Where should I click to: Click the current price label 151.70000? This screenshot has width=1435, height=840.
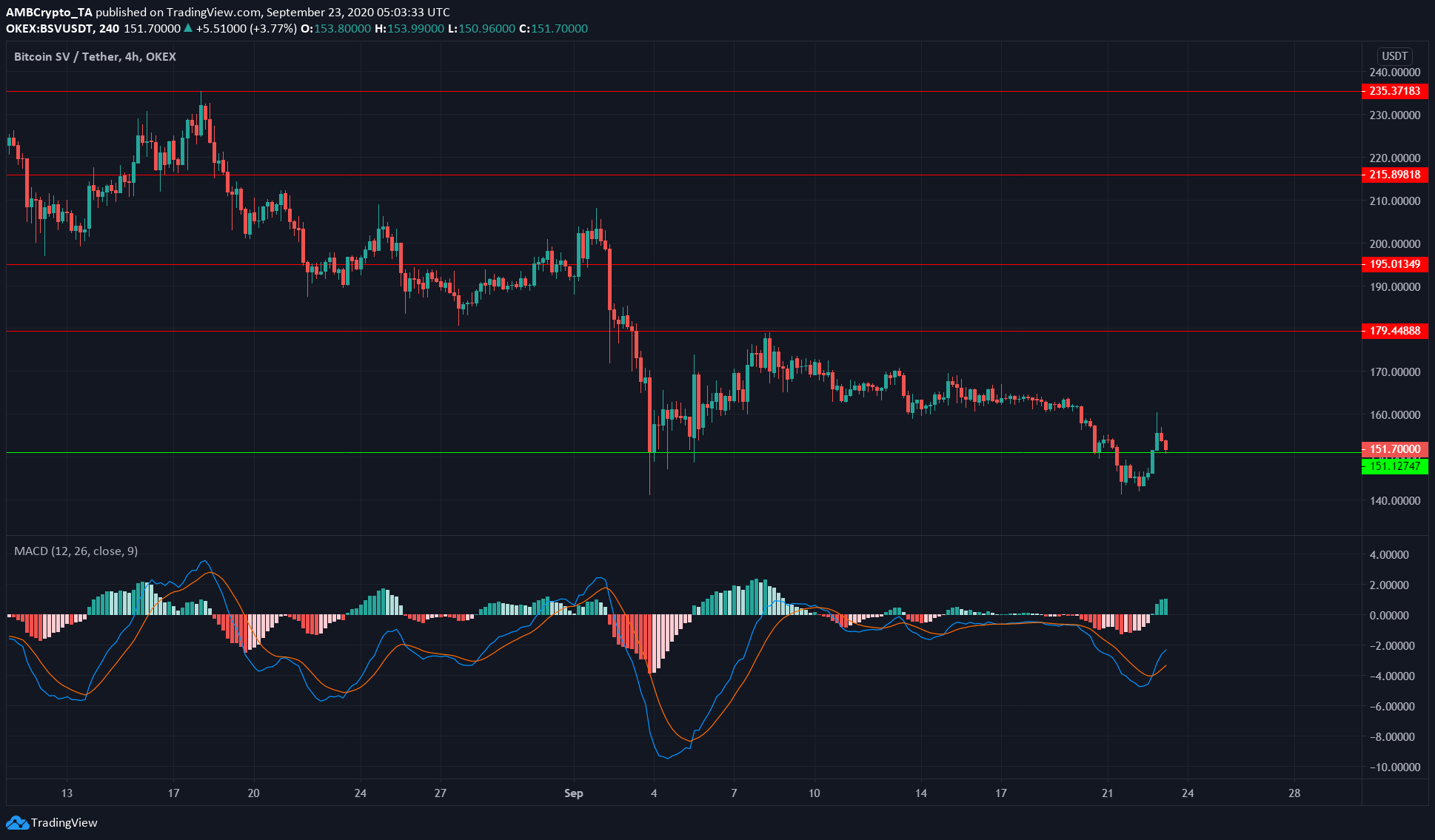tap(1395, 449)
